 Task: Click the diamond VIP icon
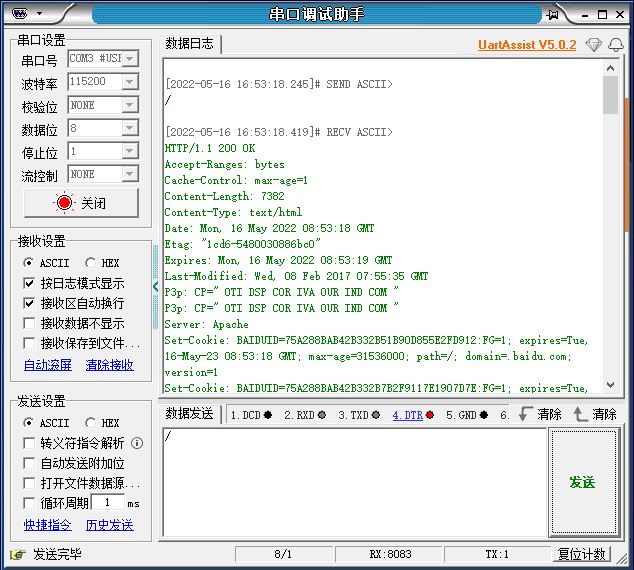coord(593,44)
